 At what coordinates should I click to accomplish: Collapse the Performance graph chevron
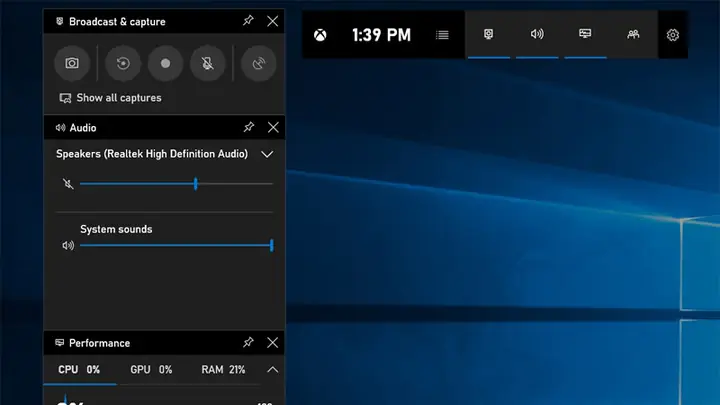[x=272, y=370]
